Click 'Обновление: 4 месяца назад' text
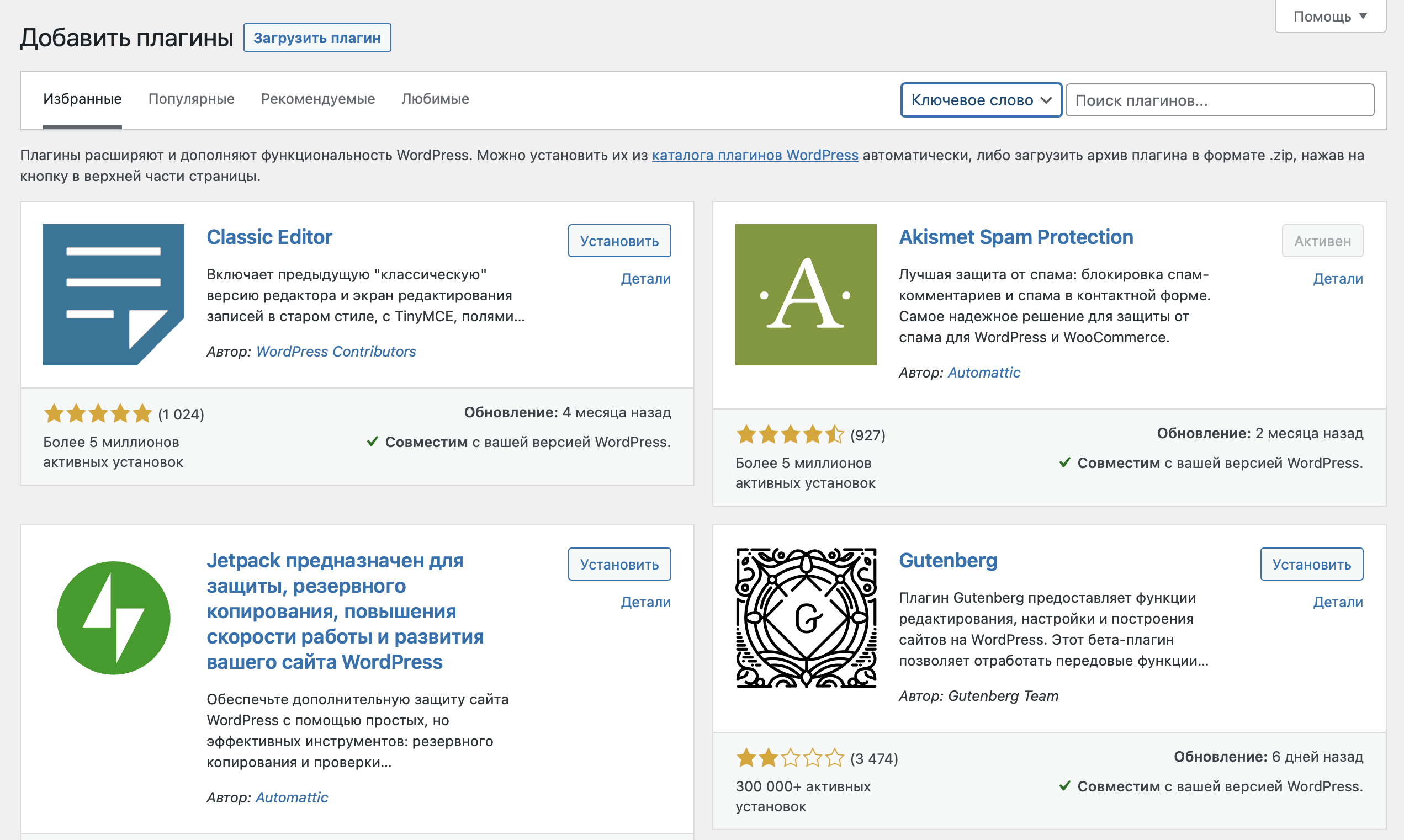Image resolution: width=1404 pixels, height=840 pixels. [x=568, y=412]
